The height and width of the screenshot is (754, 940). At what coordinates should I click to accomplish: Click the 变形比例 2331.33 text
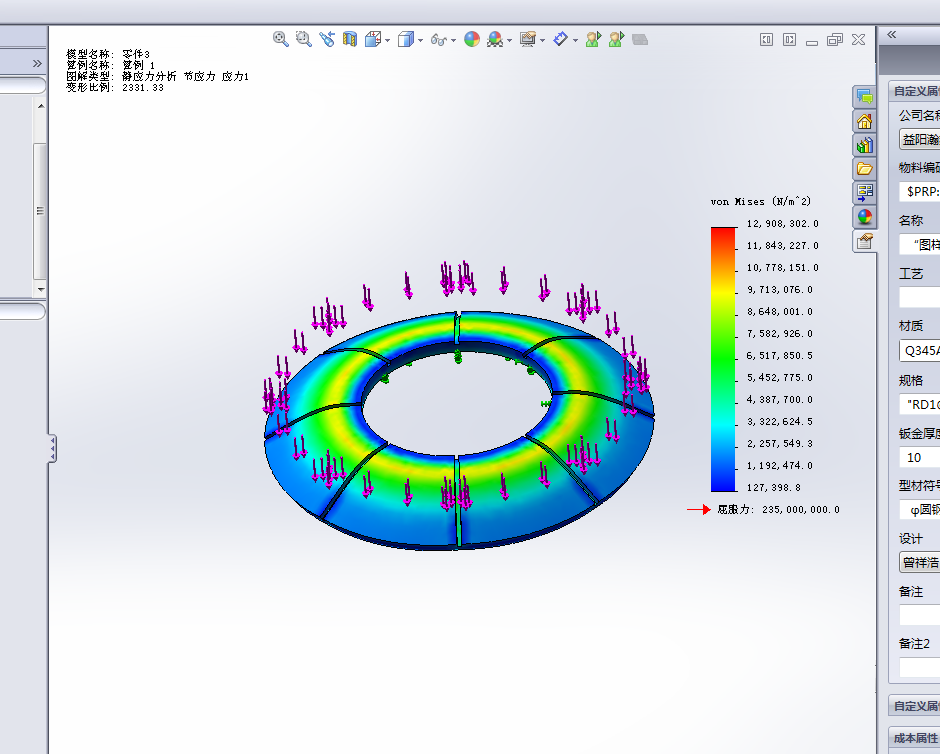[115, 88]
